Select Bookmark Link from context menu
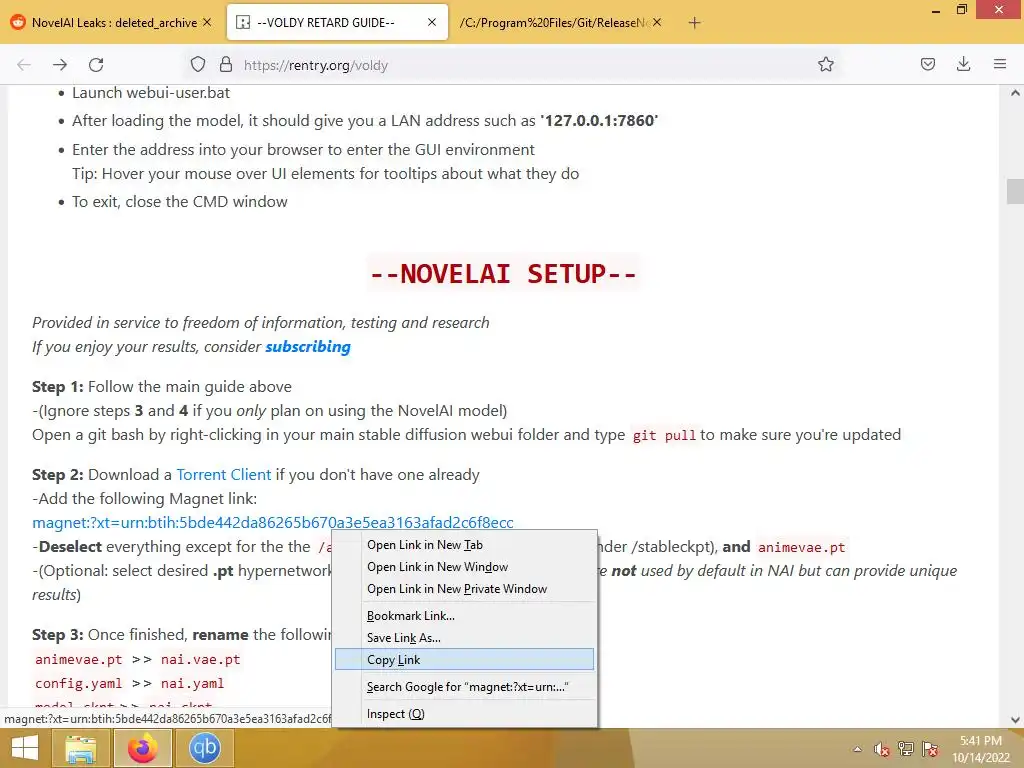The width and height of the screenshot is (1024, 768). tap(464, 616)
